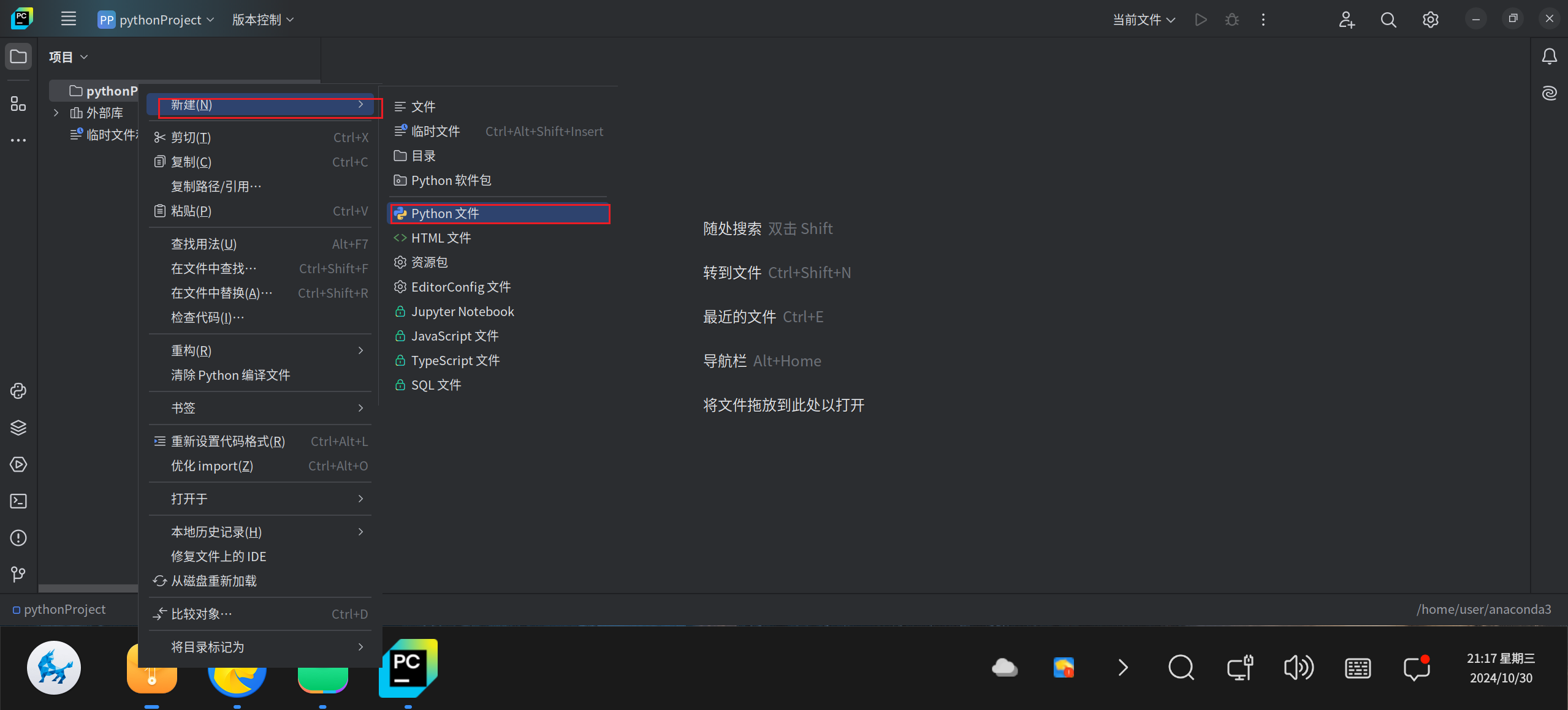Open volume control in system tray
Image resolution: width=1568 pixels, height=710 pixels.
click(1298, 668)
